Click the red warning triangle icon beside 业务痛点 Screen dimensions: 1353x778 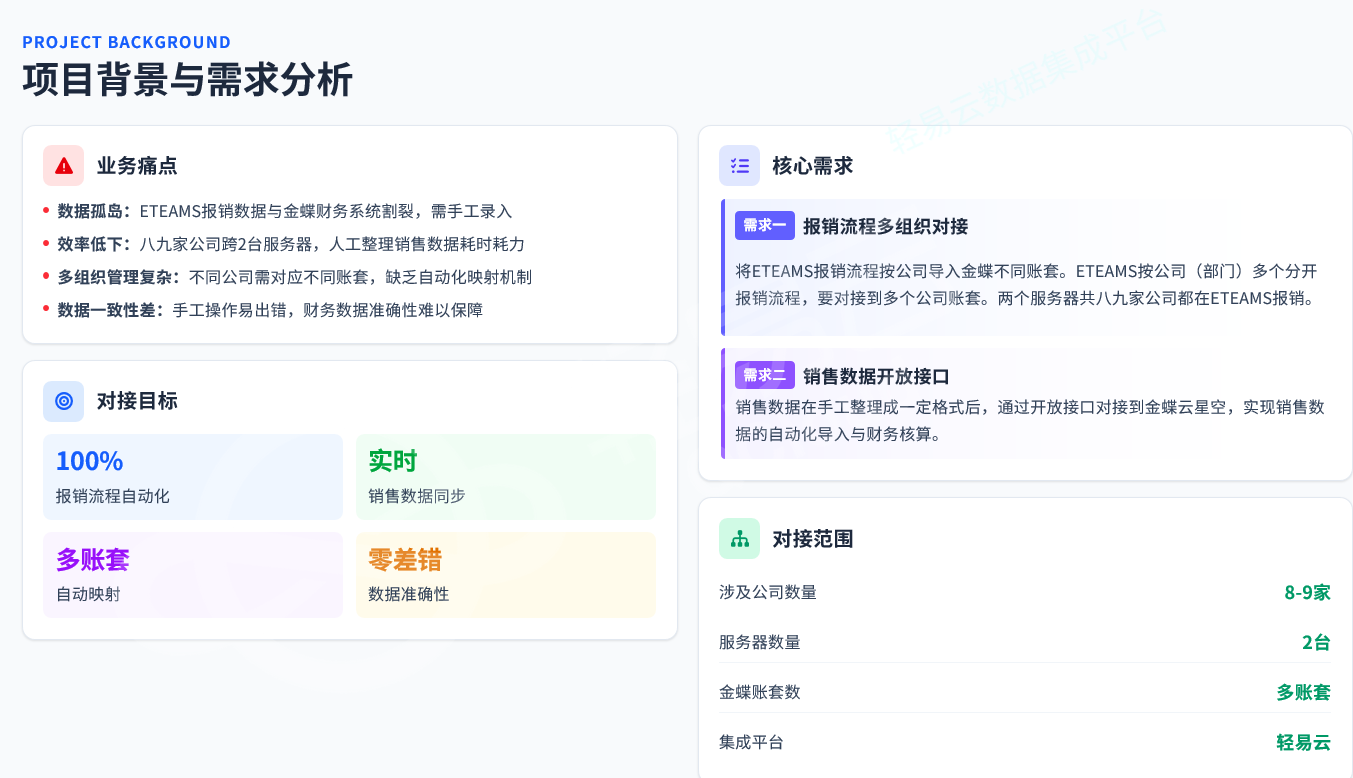coord(64,166)
